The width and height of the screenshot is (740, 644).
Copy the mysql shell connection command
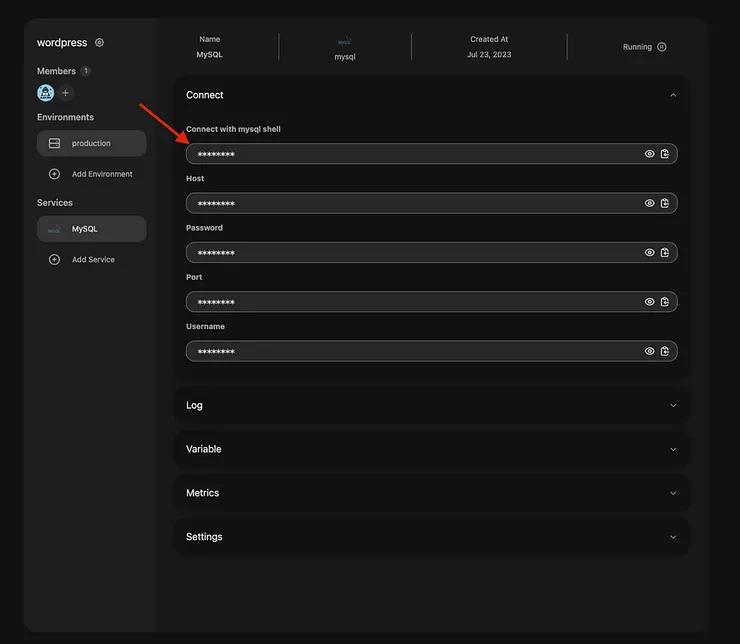665,154
